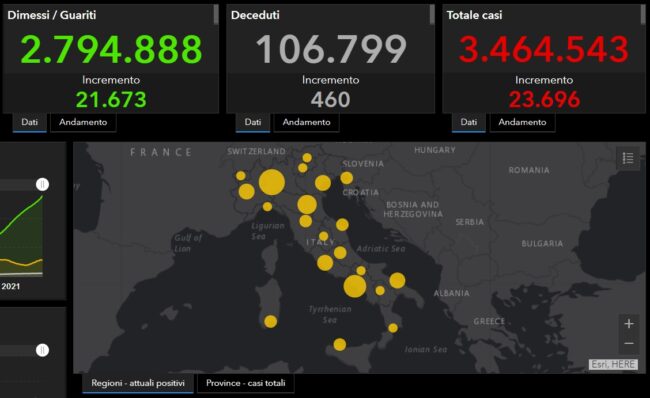Click the Friuli circle marker near Slovenia
The width and height of the screenshot is (650, 398).
pos(347,178)
